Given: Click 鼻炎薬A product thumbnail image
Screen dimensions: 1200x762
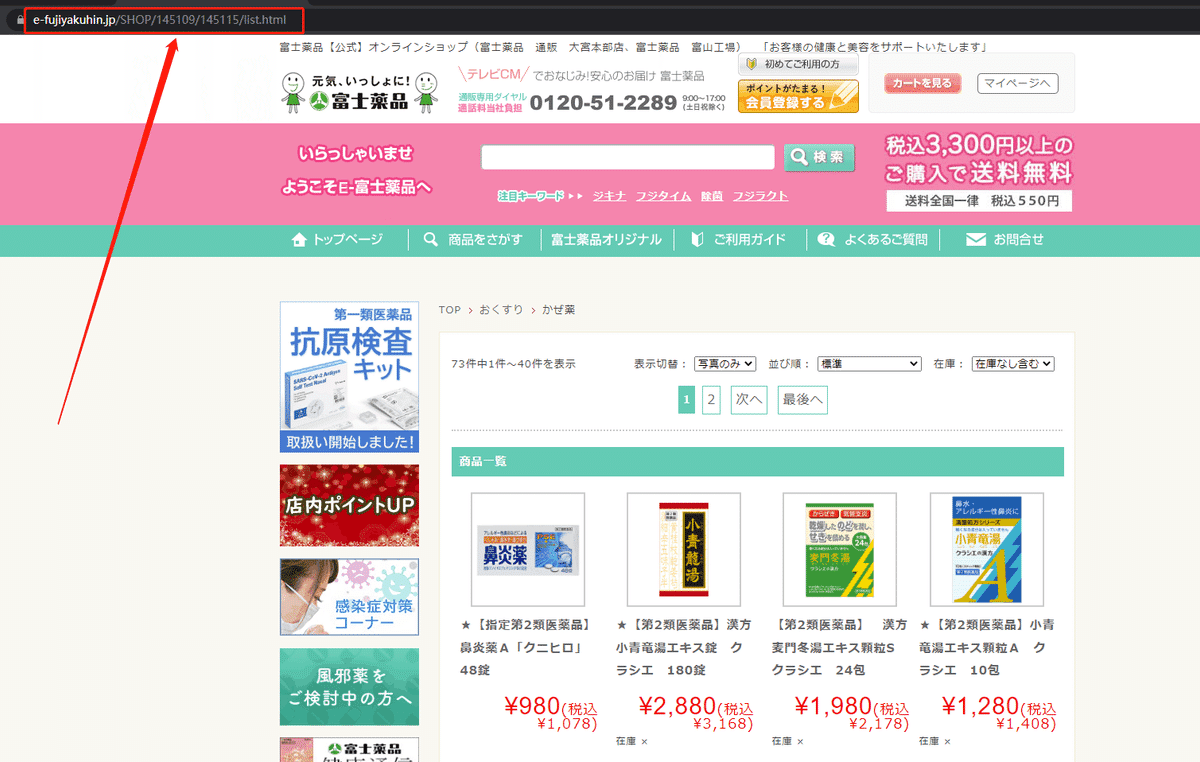Looking at the screenshot, I should click(528, 549).
